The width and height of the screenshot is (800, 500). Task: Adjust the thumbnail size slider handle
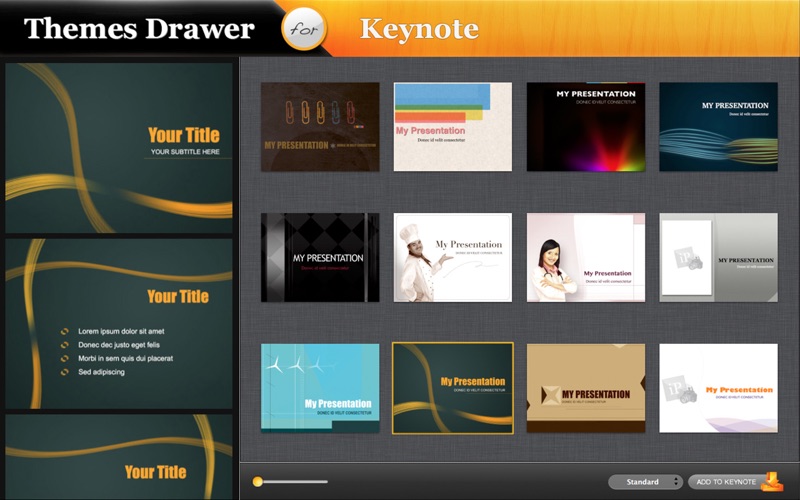pos(258,482)
